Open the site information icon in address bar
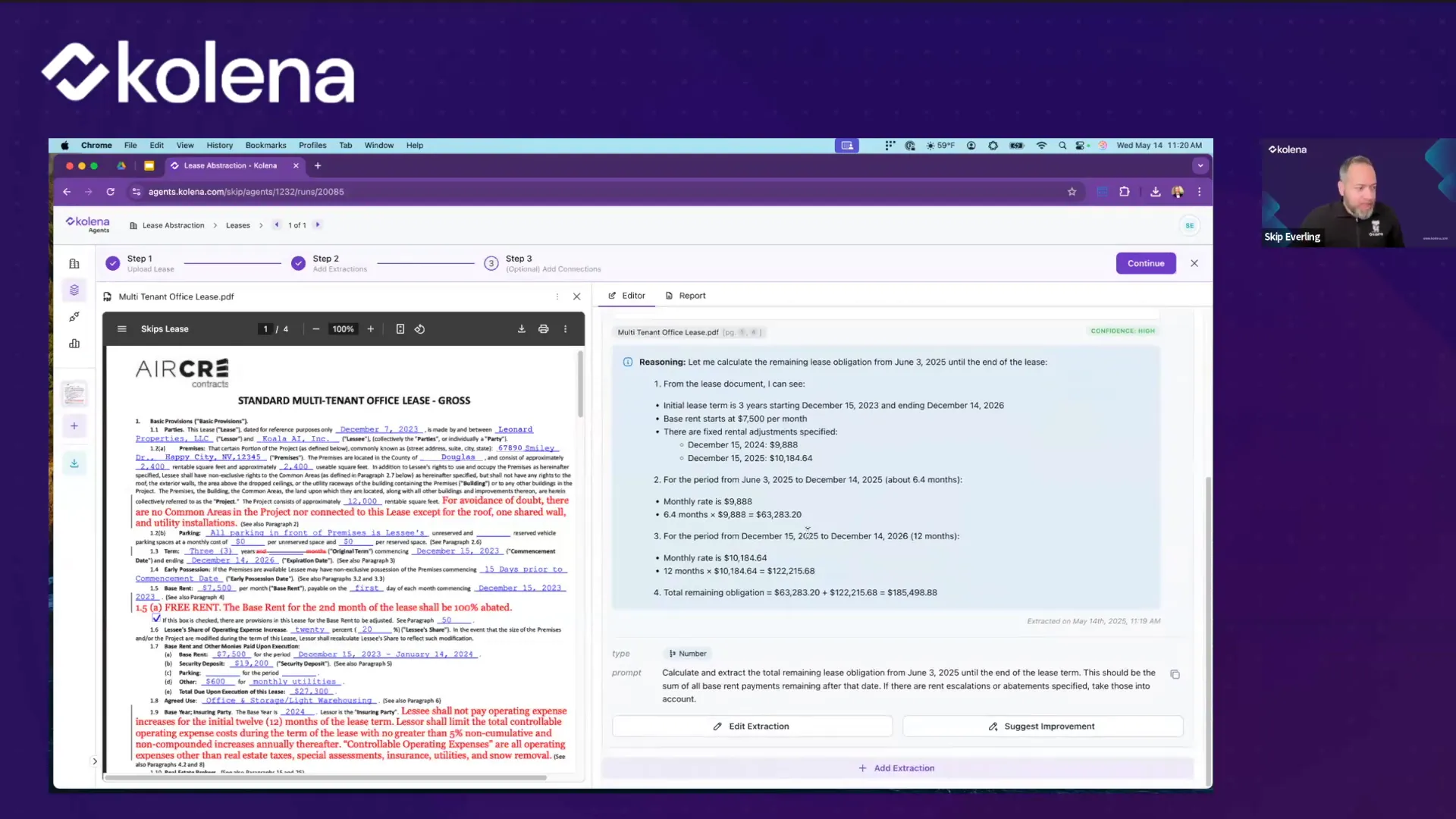 pyautogui.click(x=136, y=192)
